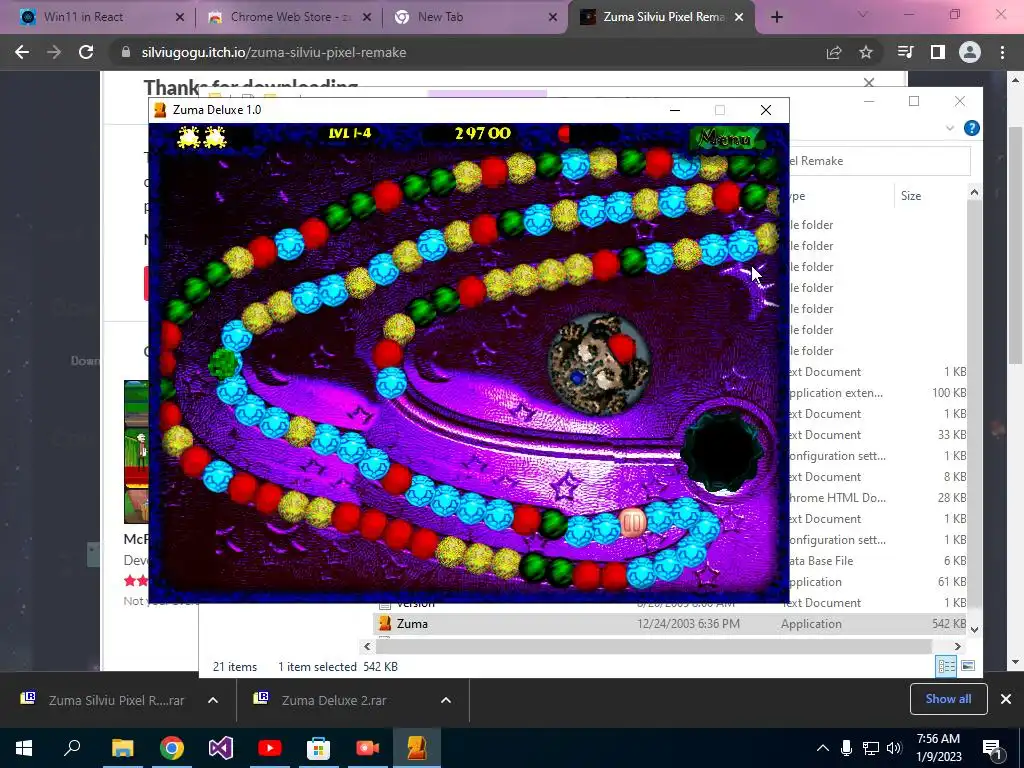
Task: Open the Menu button in Zuma game
Action: pos(724,138)
